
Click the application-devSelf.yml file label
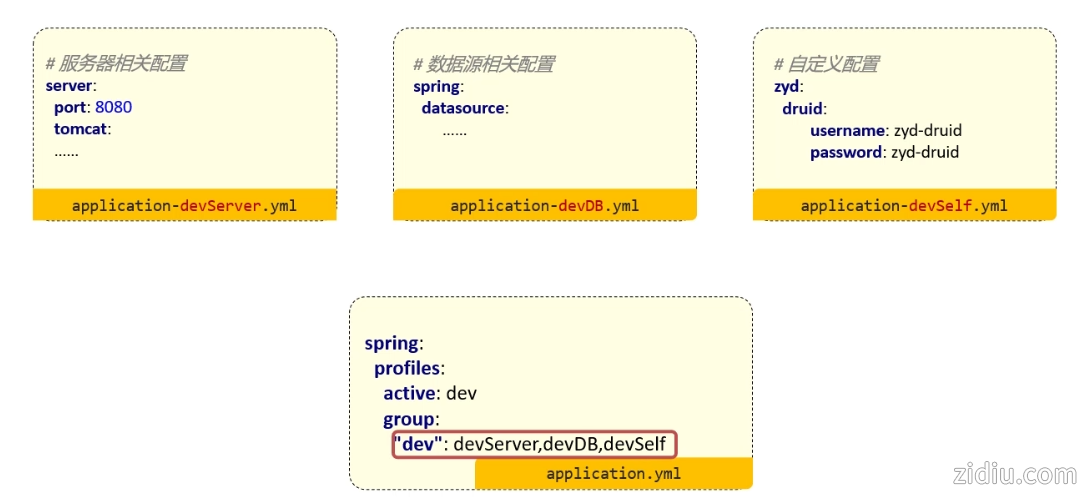click(x=904, y=206)
